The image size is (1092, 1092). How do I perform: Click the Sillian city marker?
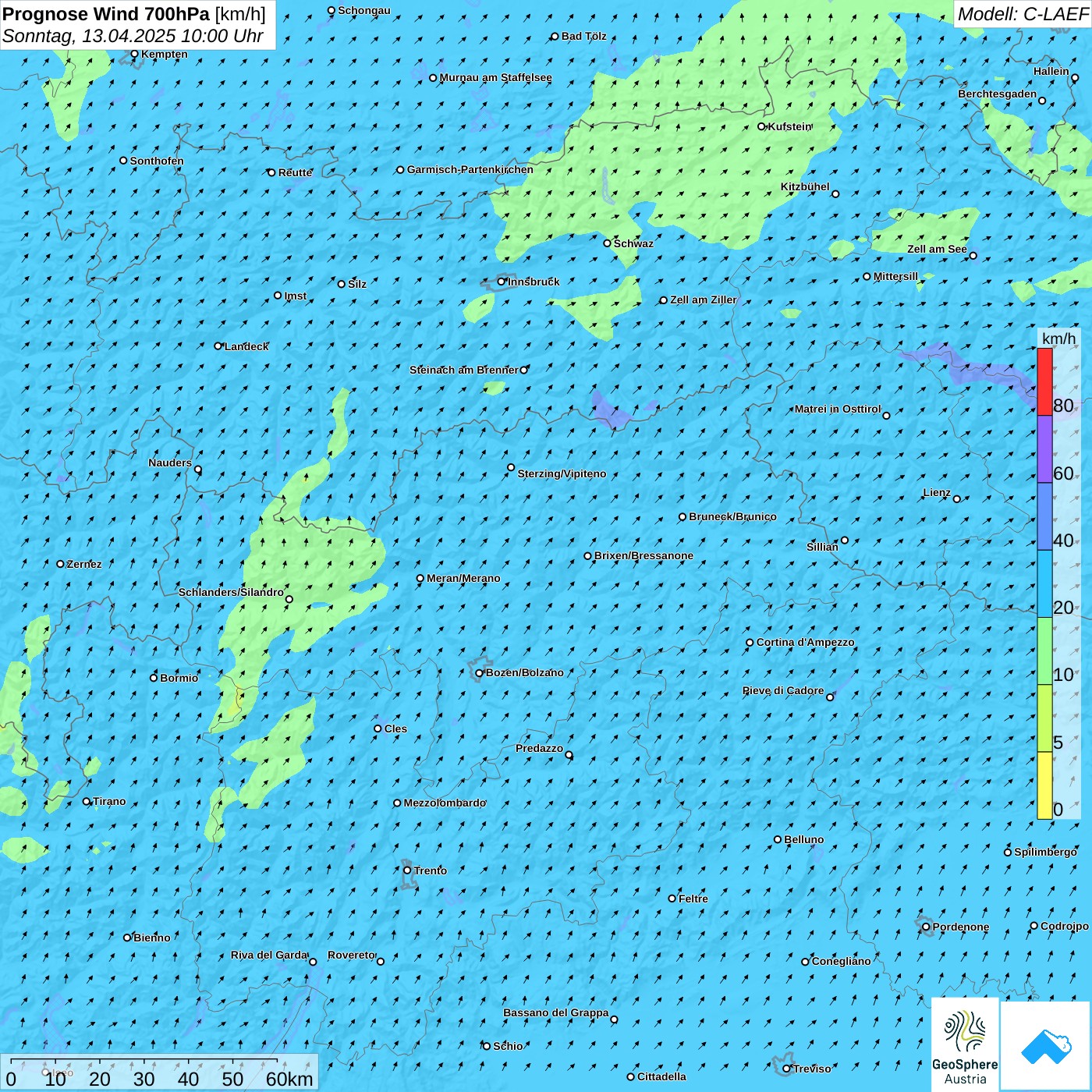pyautogui.click(x=845, y=540)
